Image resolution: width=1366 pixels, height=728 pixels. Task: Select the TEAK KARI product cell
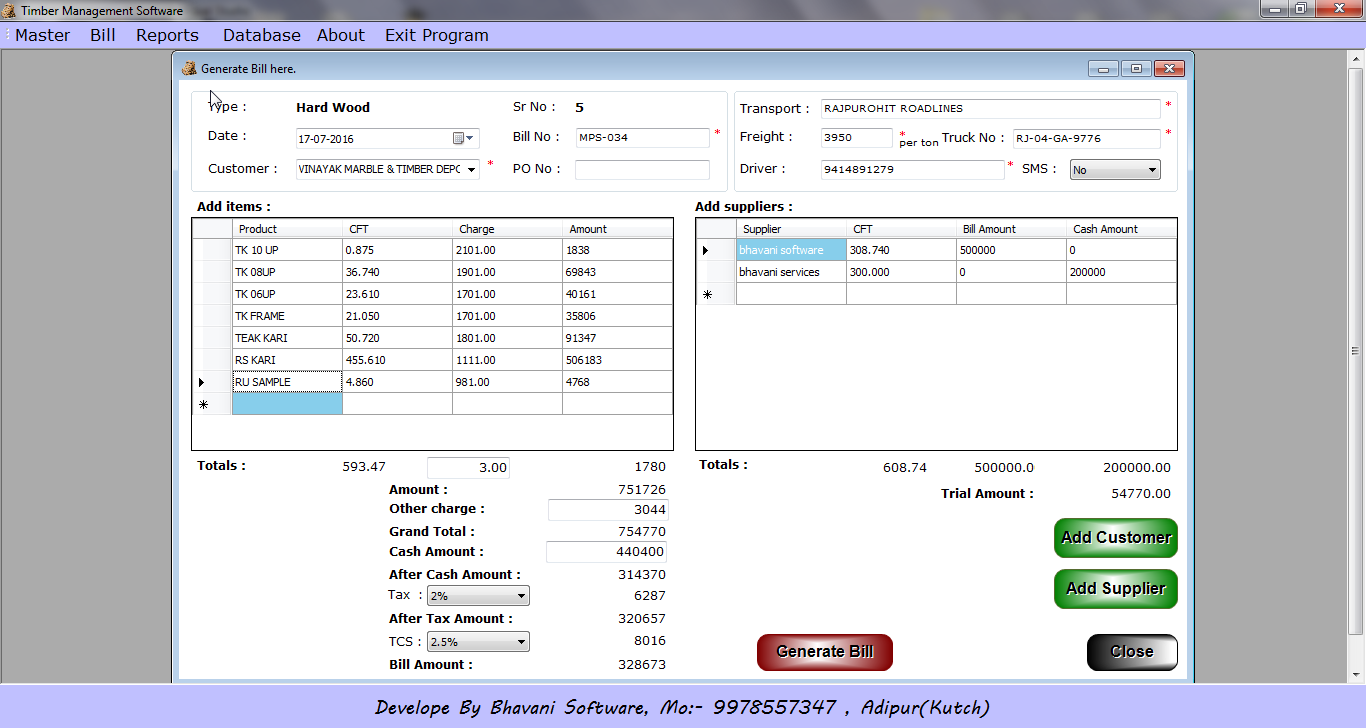click(287, 338)
